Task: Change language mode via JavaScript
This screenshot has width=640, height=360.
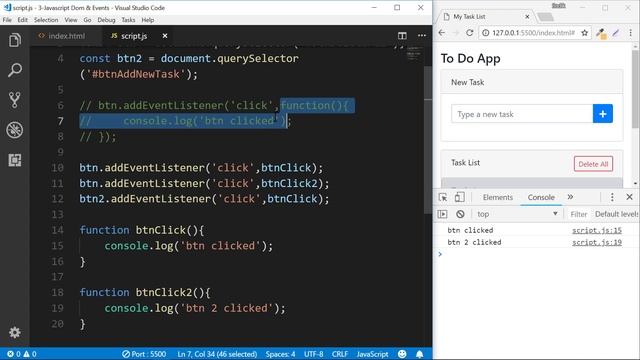Action: coord(372,354)
